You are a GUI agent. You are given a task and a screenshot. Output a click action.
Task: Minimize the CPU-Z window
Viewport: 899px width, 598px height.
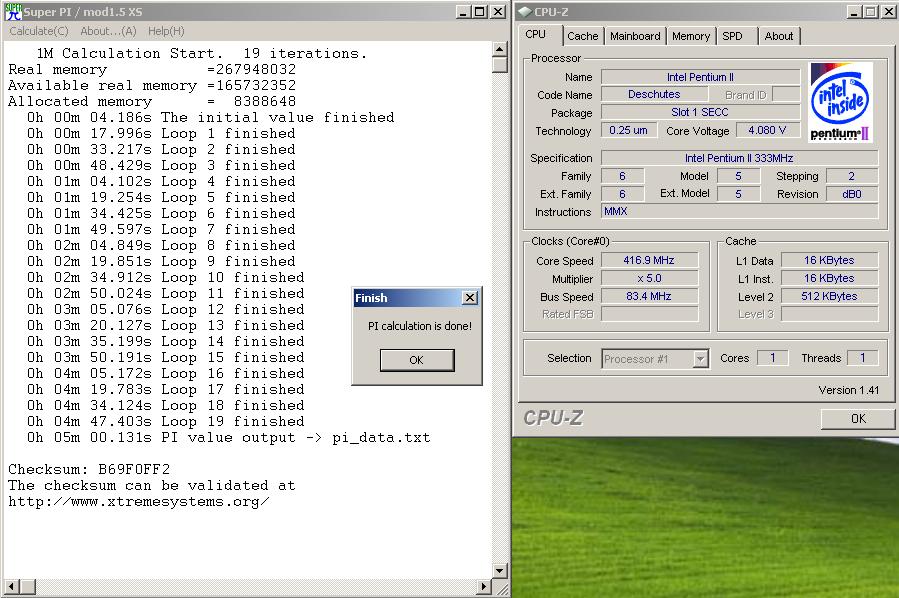pos(854,11)
